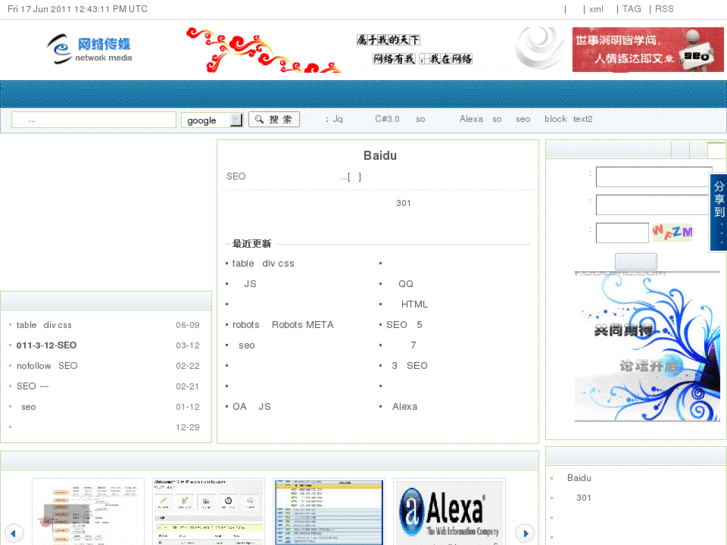The image size is (727, 545).
Task: Open the 301 article link
Action: (x=403, y=203)
